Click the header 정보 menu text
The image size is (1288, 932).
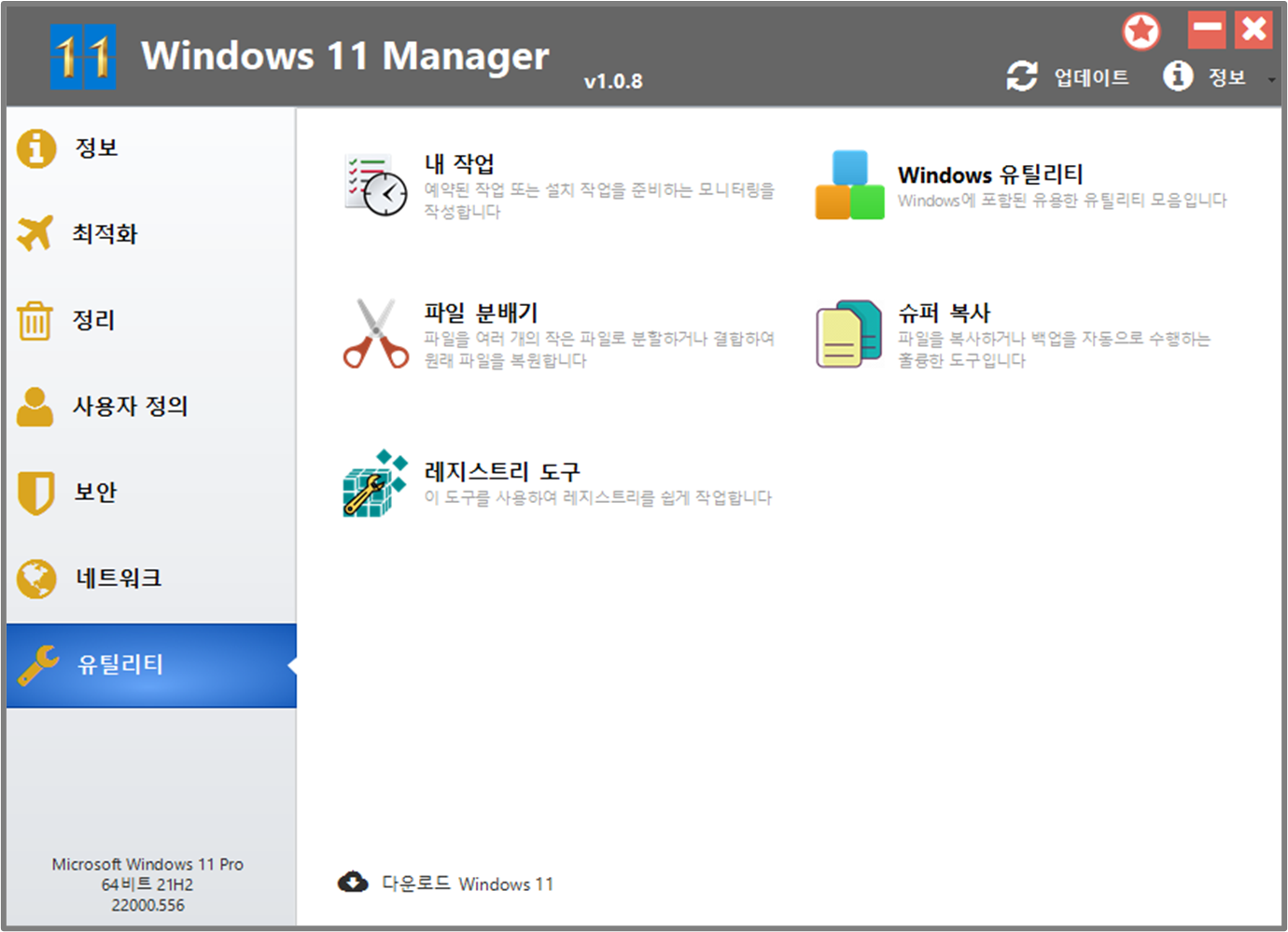(x=1227, y=77)
